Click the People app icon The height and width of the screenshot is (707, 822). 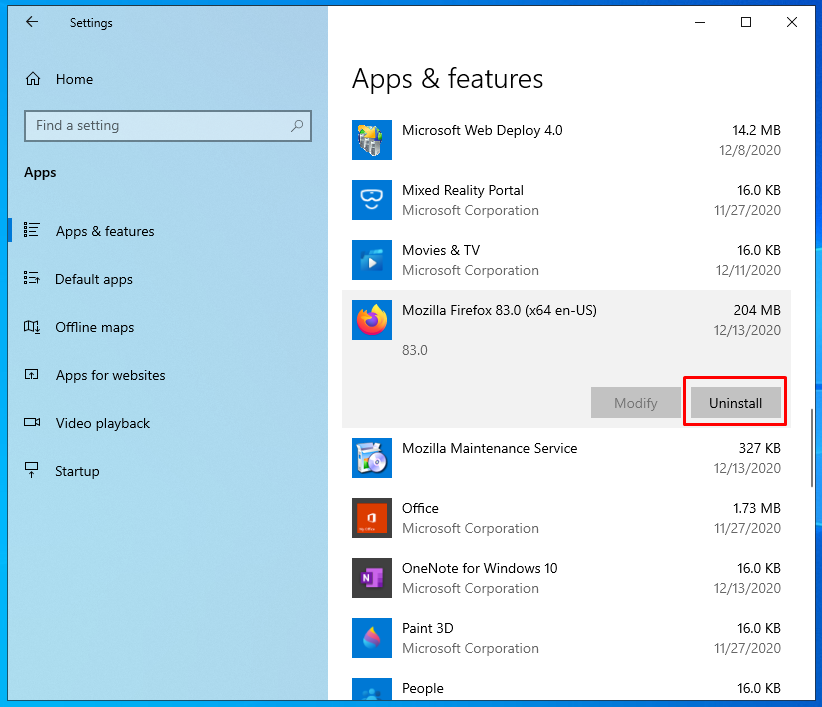[x=372, y=689]
